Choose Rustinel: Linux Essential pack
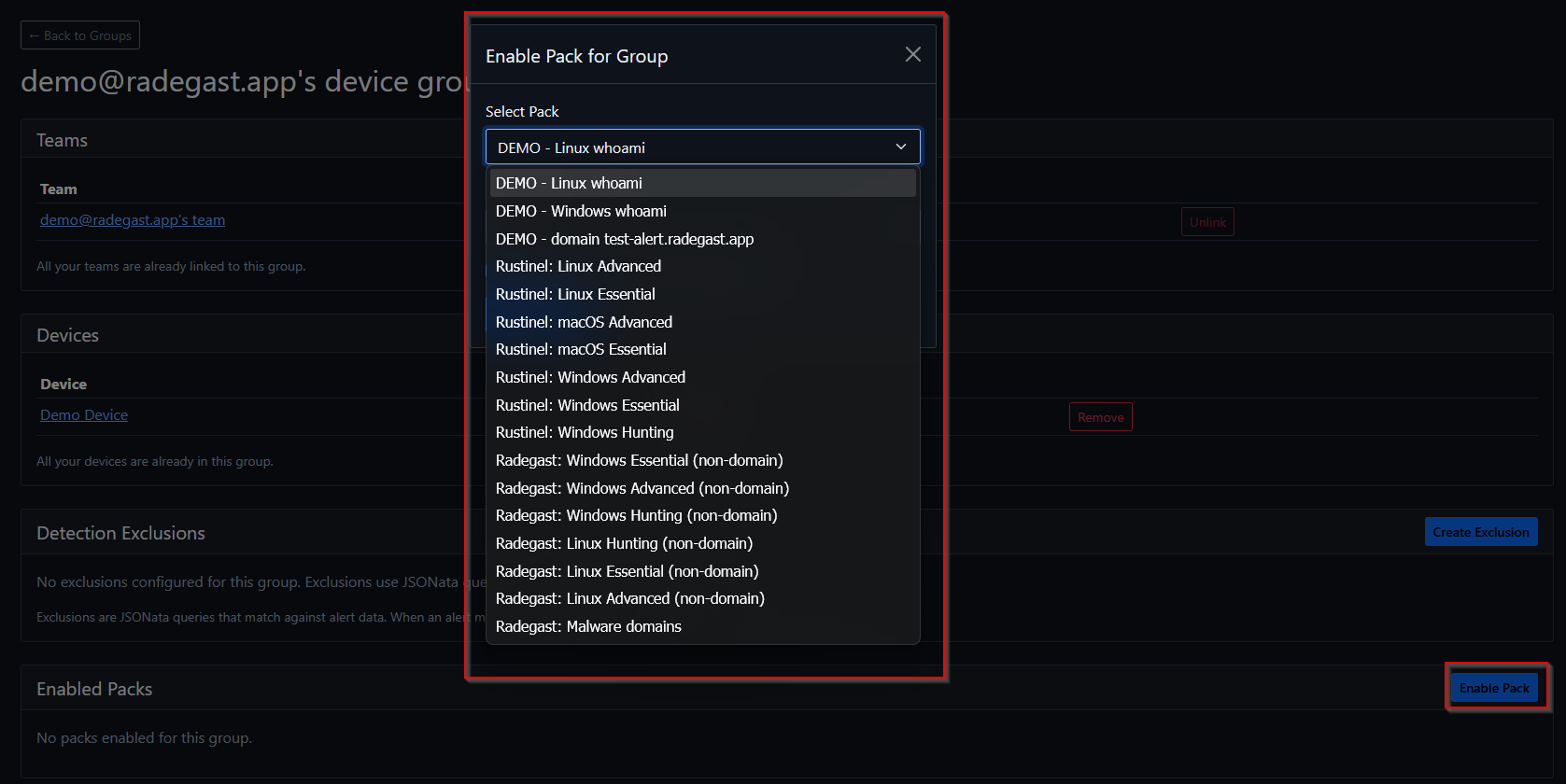1566x784 pixels. (703, 294)
